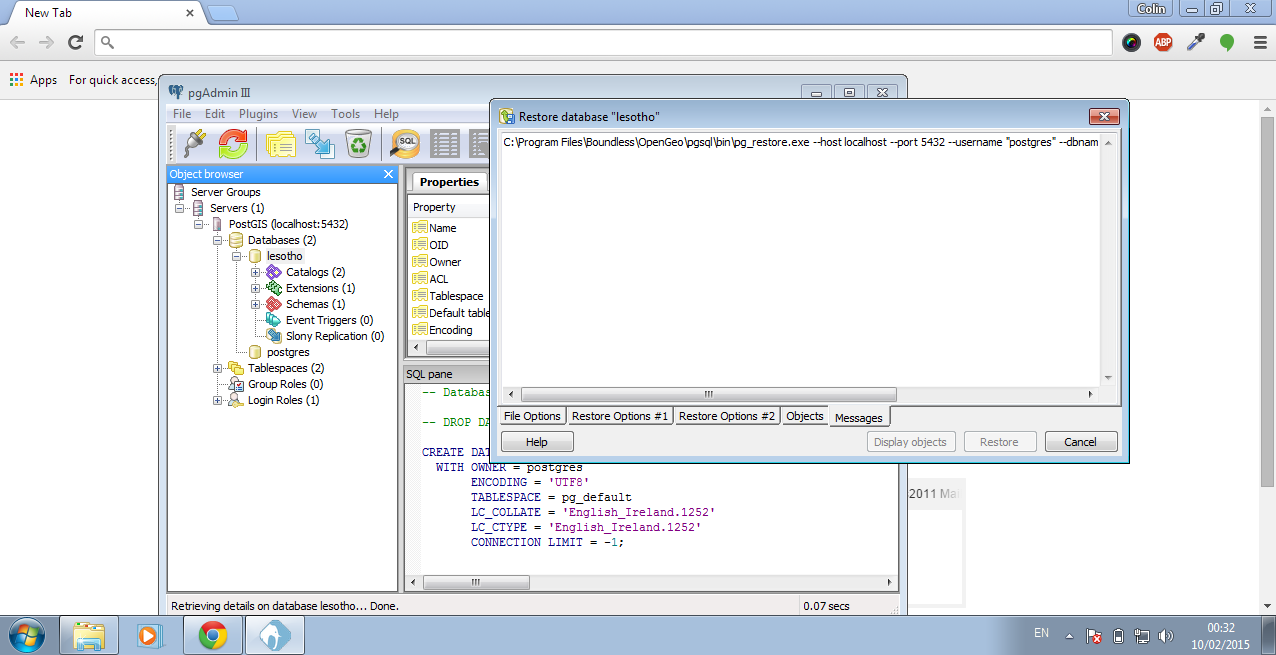Viewport: 1276px width, 655px height.
Task: Select the Properties tab in pgAdmin
Action: 449,182
